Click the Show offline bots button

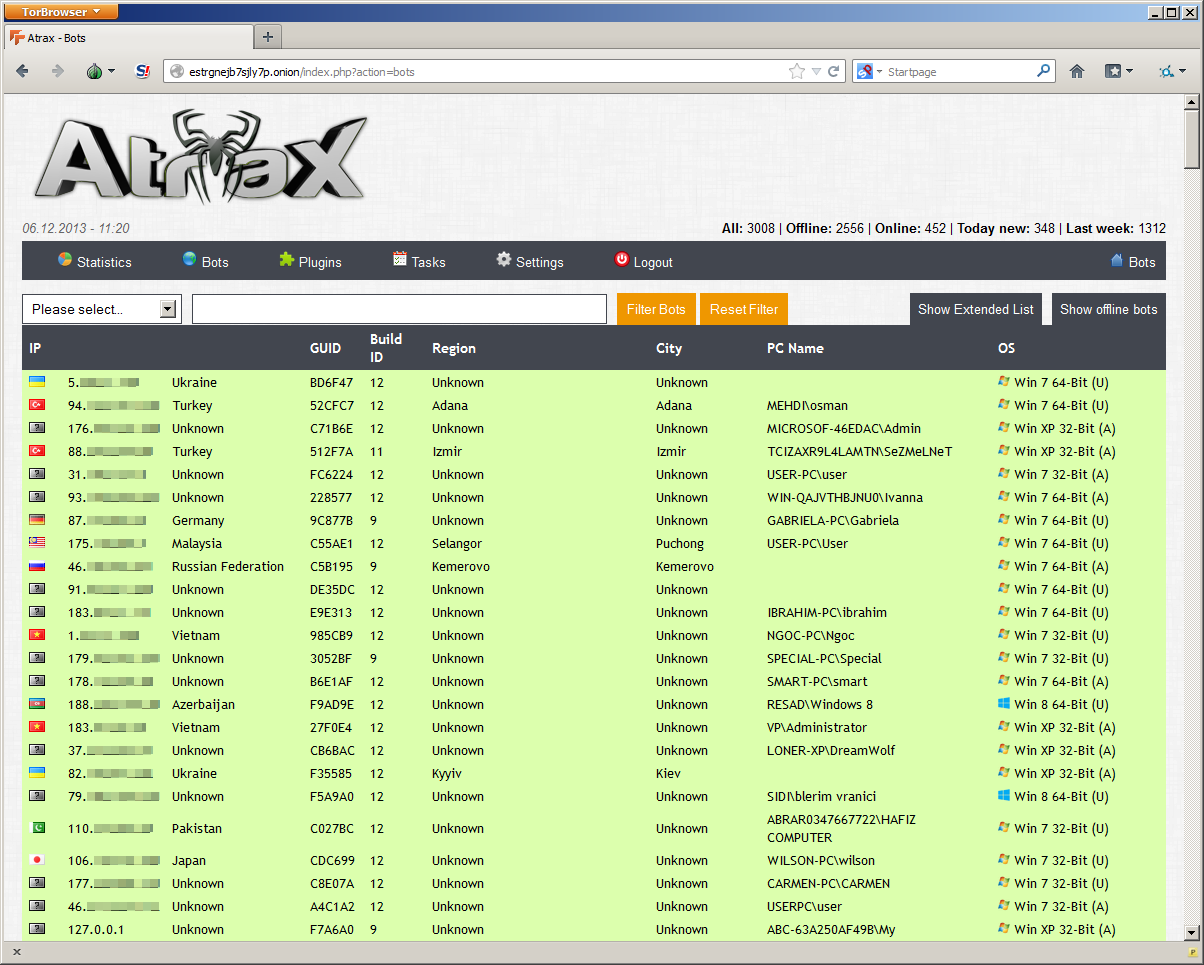point(1109,309)
